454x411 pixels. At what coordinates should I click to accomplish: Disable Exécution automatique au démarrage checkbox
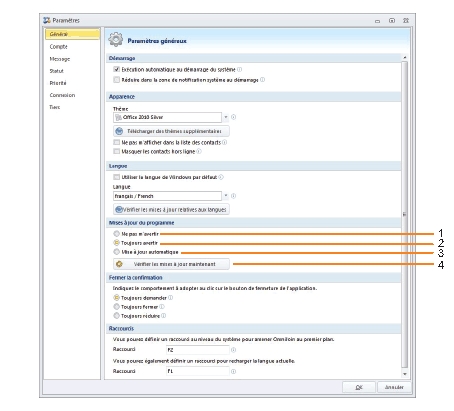tap(116, 69)
